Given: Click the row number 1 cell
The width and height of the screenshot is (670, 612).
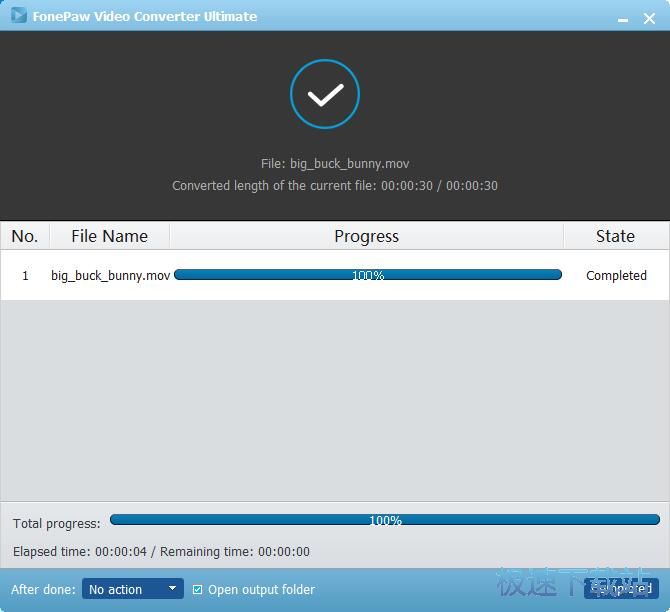Looking at the screenshot, I should tap(25, 276).
